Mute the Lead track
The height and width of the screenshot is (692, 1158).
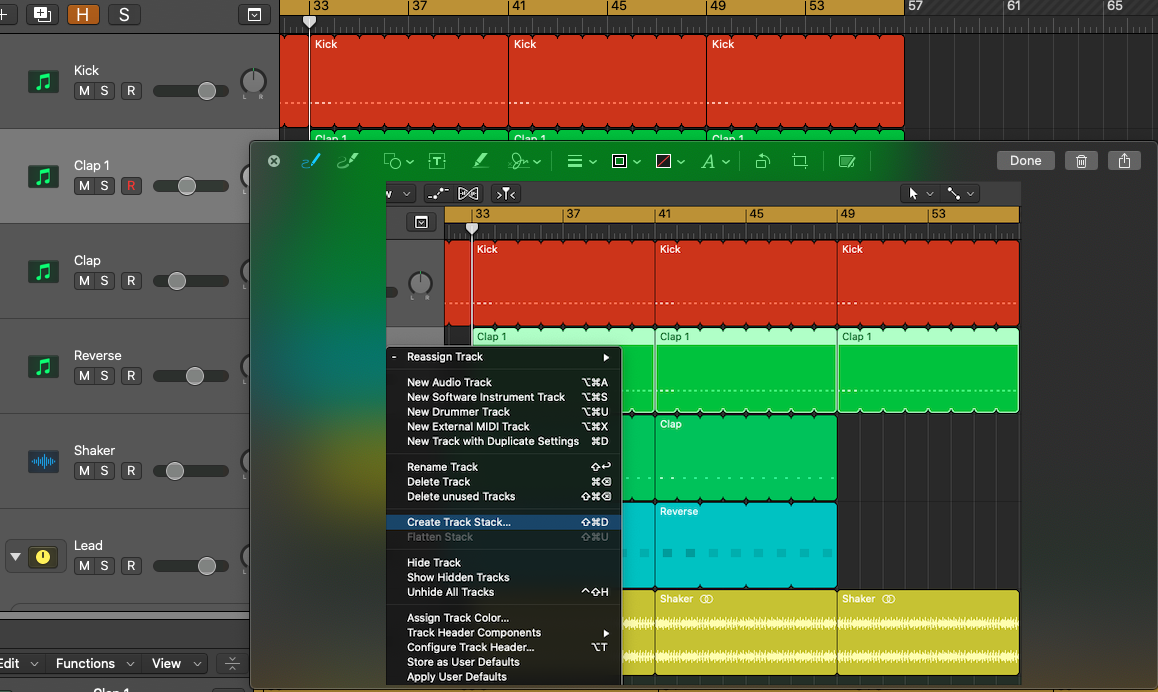point(84,566)
